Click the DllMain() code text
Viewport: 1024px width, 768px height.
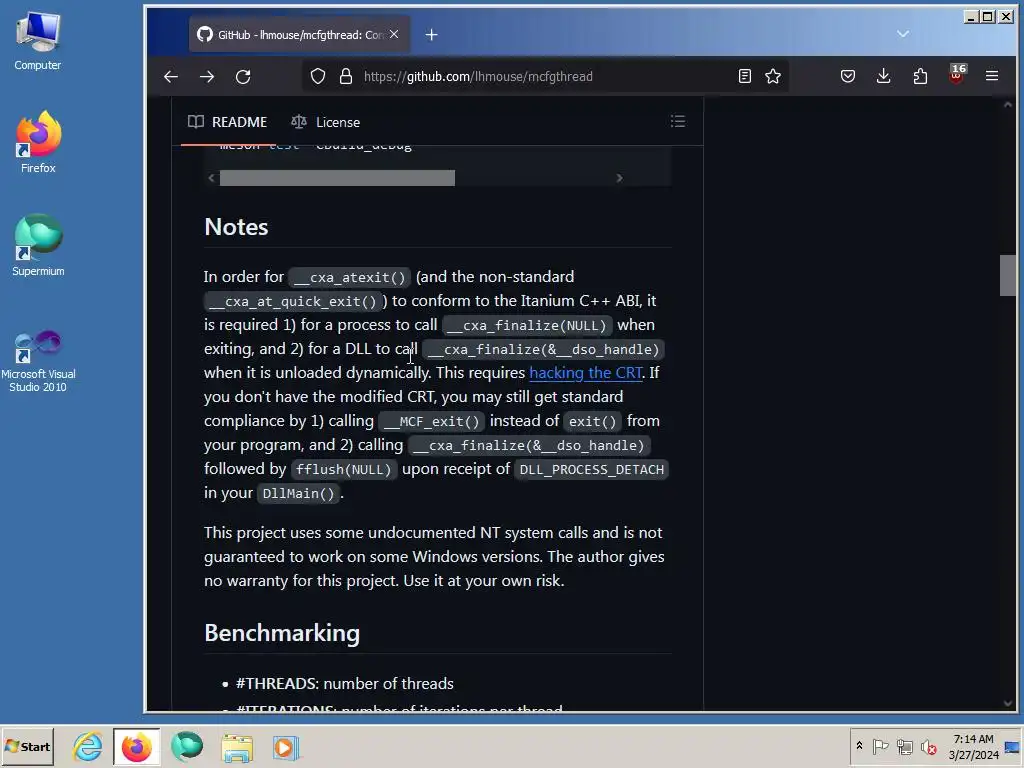coord(298,494)
